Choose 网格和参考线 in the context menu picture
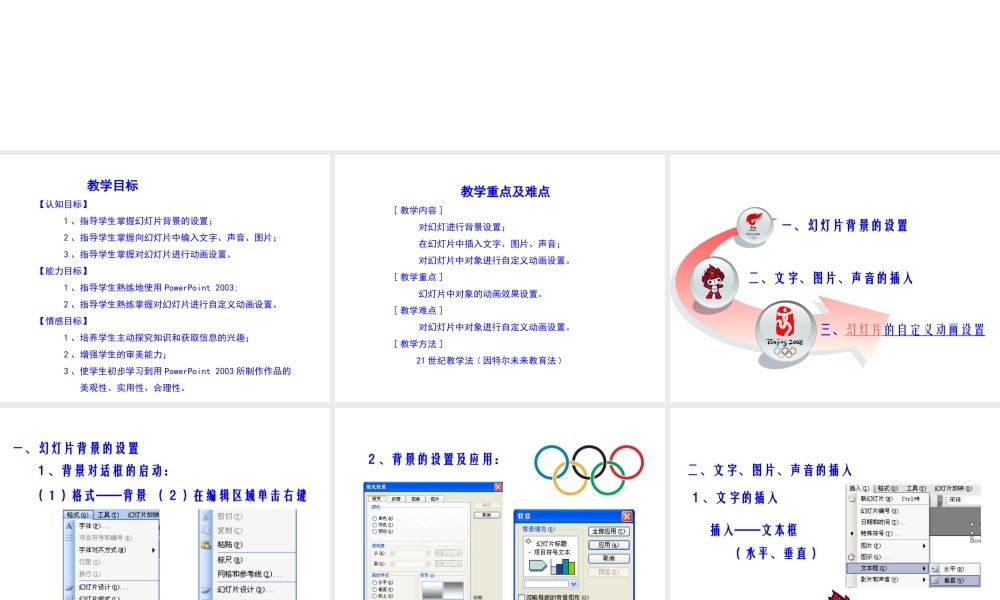 (248, 574)
